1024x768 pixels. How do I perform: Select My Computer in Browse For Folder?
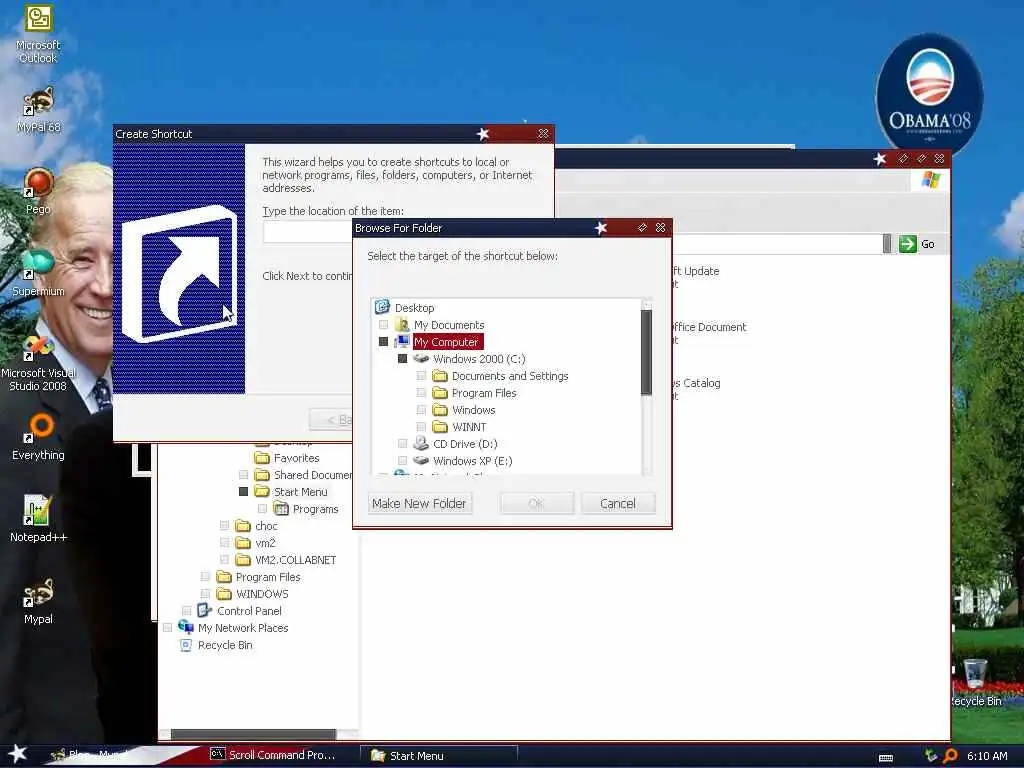447,342
